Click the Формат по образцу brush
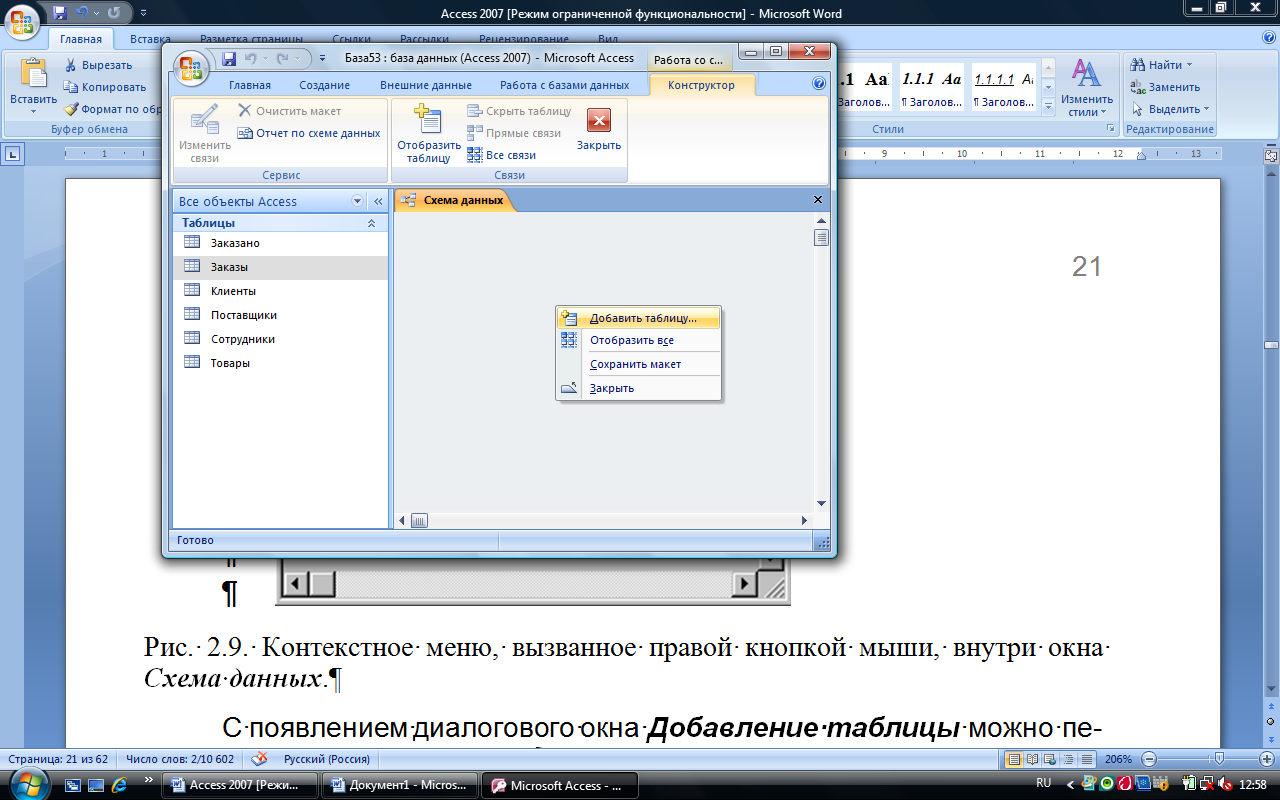This screenshot has height=800, width=1280. coord(72,109)
